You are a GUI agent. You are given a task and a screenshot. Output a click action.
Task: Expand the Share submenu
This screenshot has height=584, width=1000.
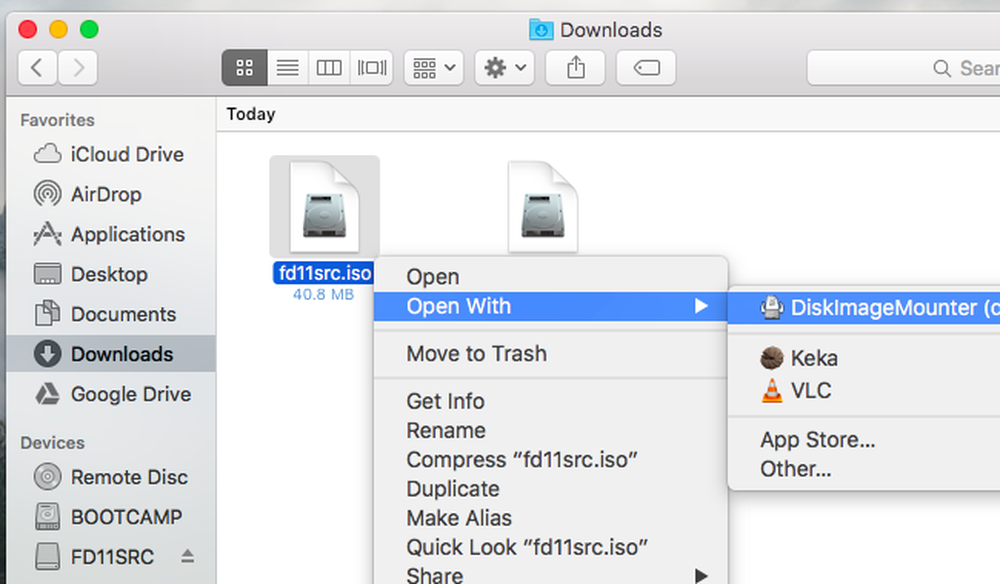pyautogui.click(x=550, y=575)
